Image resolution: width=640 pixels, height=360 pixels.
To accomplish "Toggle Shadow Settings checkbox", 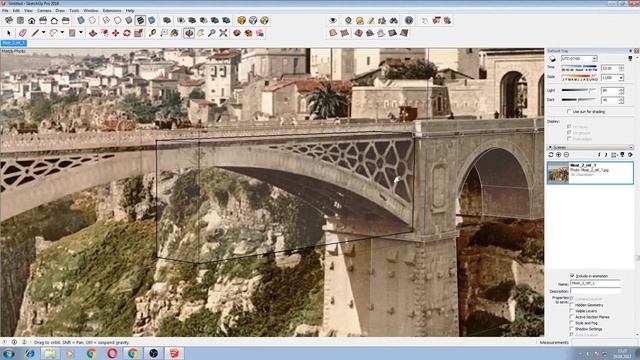I will (x=572, y=329).
